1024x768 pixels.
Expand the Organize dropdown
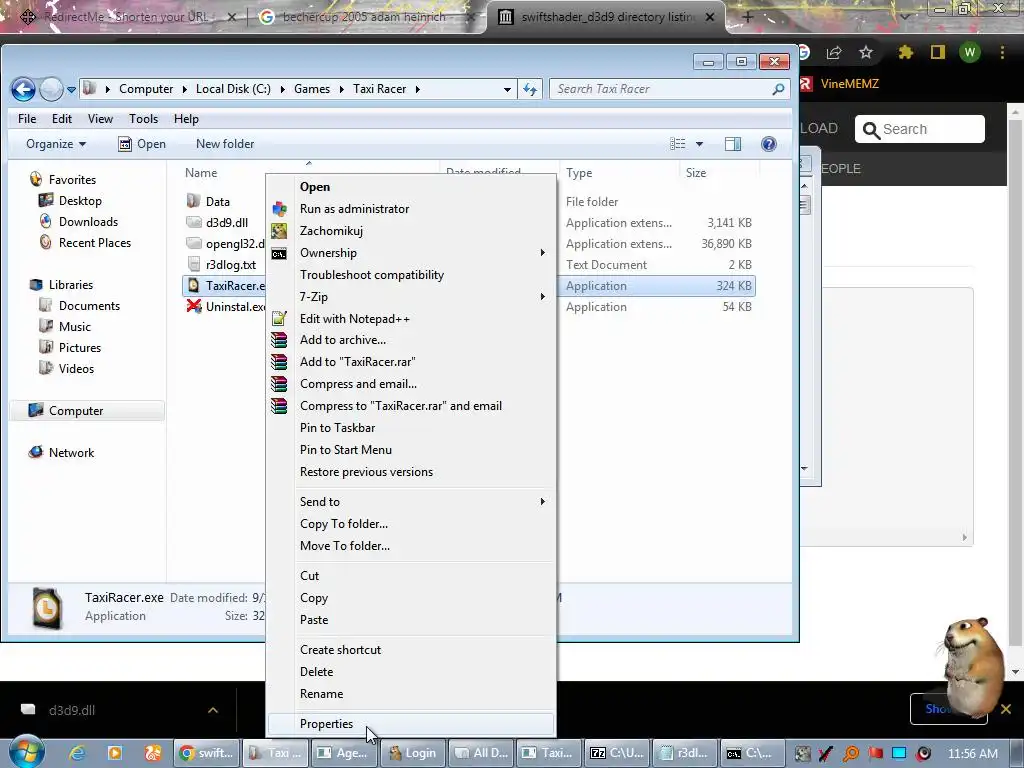tap(56, 144)
